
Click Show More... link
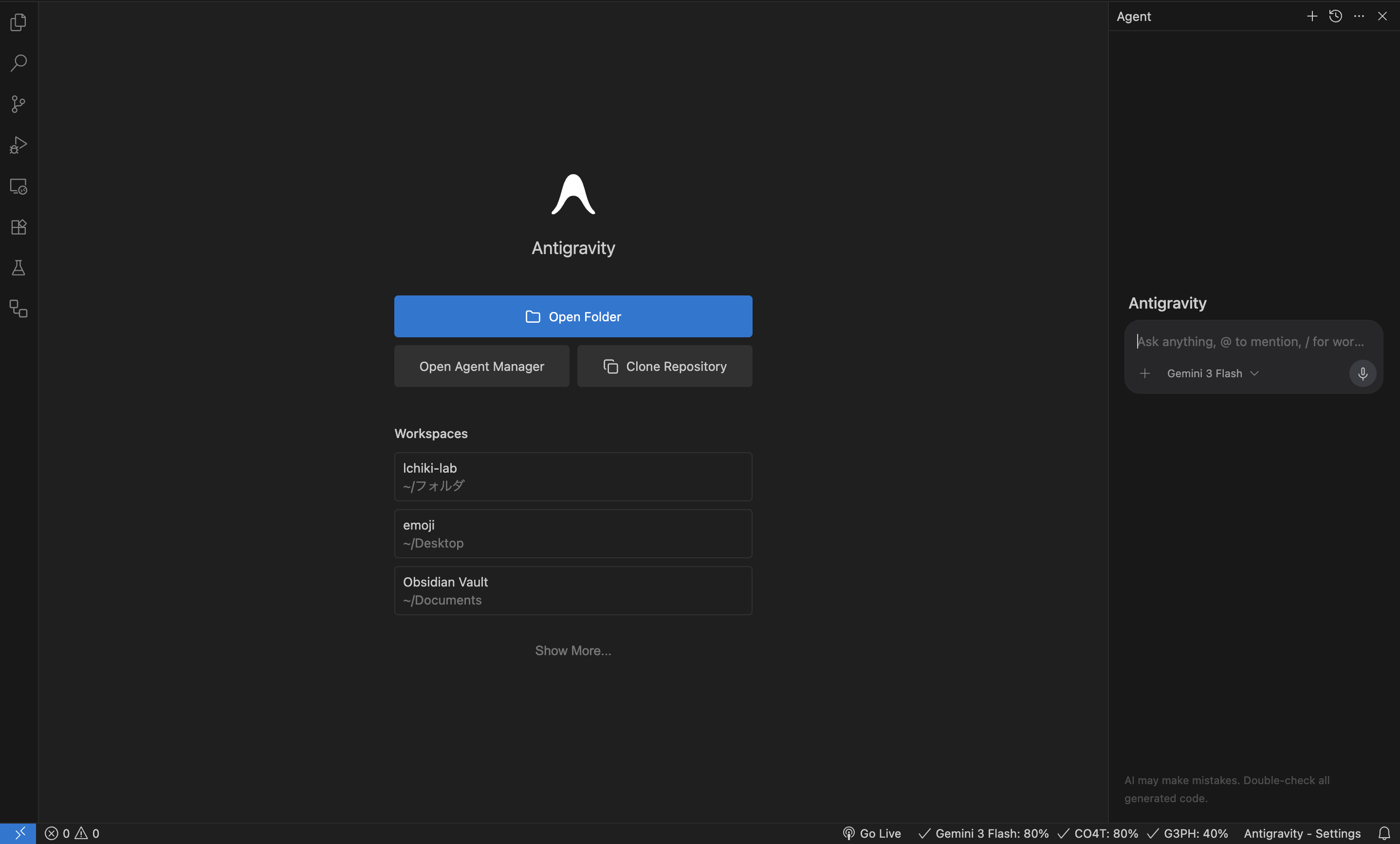point(573,650)
